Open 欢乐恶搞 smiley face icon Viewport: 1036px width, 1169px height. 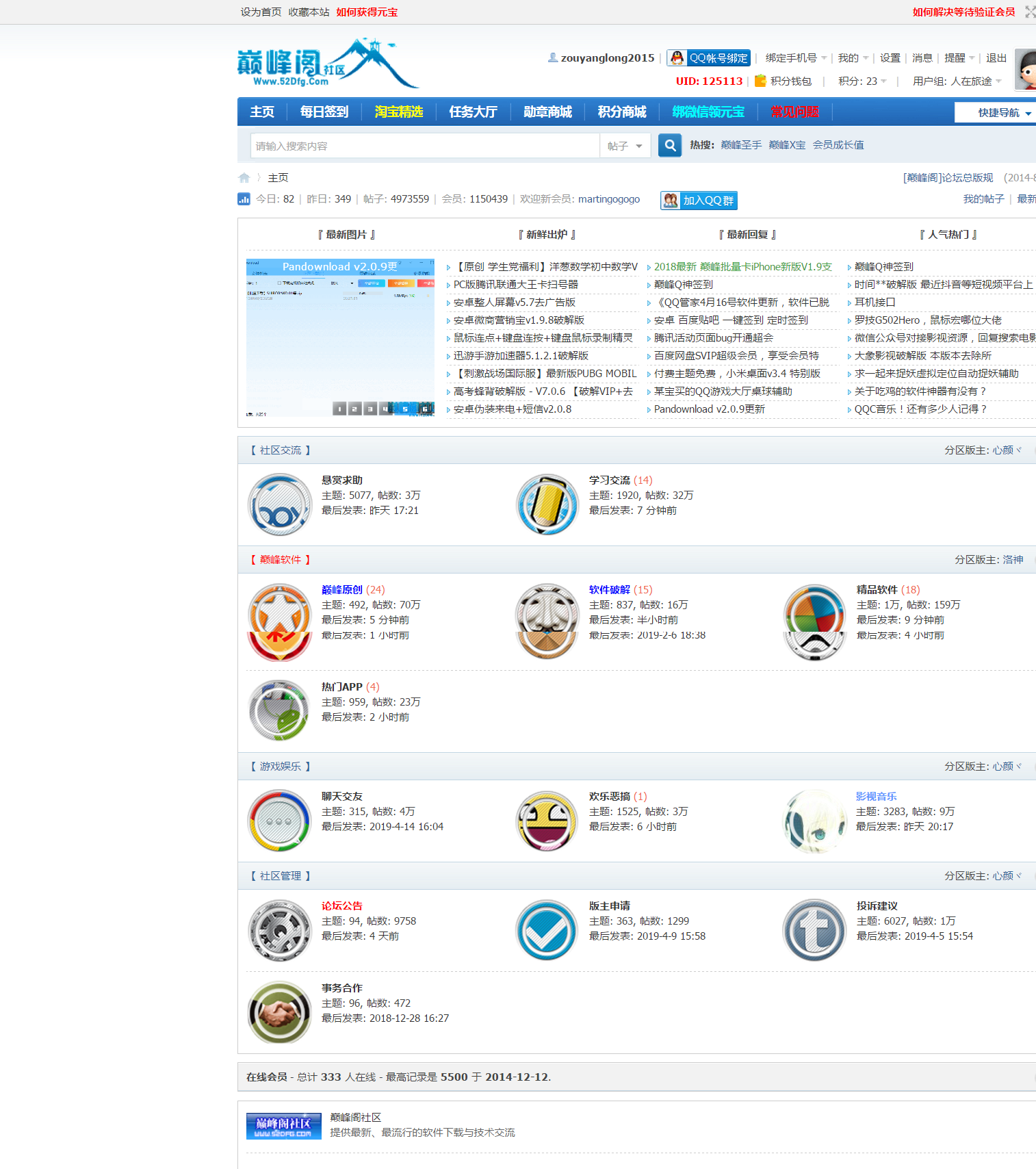coord(547,821)
